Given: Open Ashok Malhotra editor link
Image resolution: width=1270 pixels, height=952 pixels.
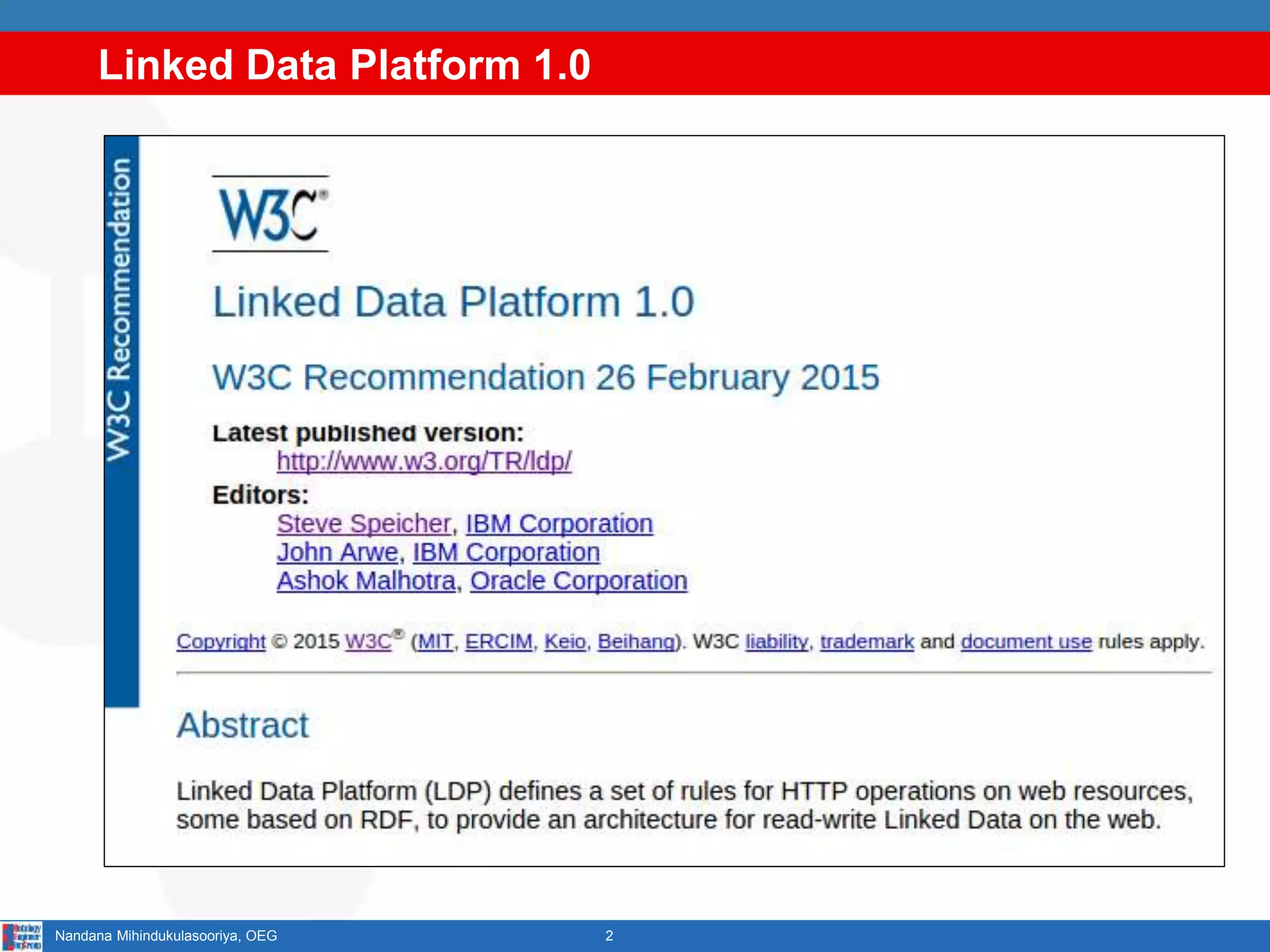Looking at the screenshot, I should (x=366, y=581).
